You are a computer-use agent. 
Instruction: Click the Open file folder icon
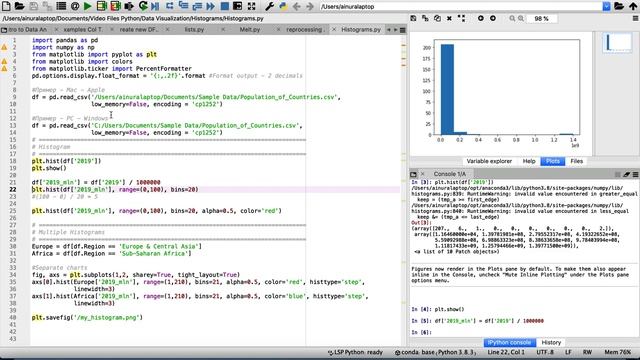click(x=19, y=6)
